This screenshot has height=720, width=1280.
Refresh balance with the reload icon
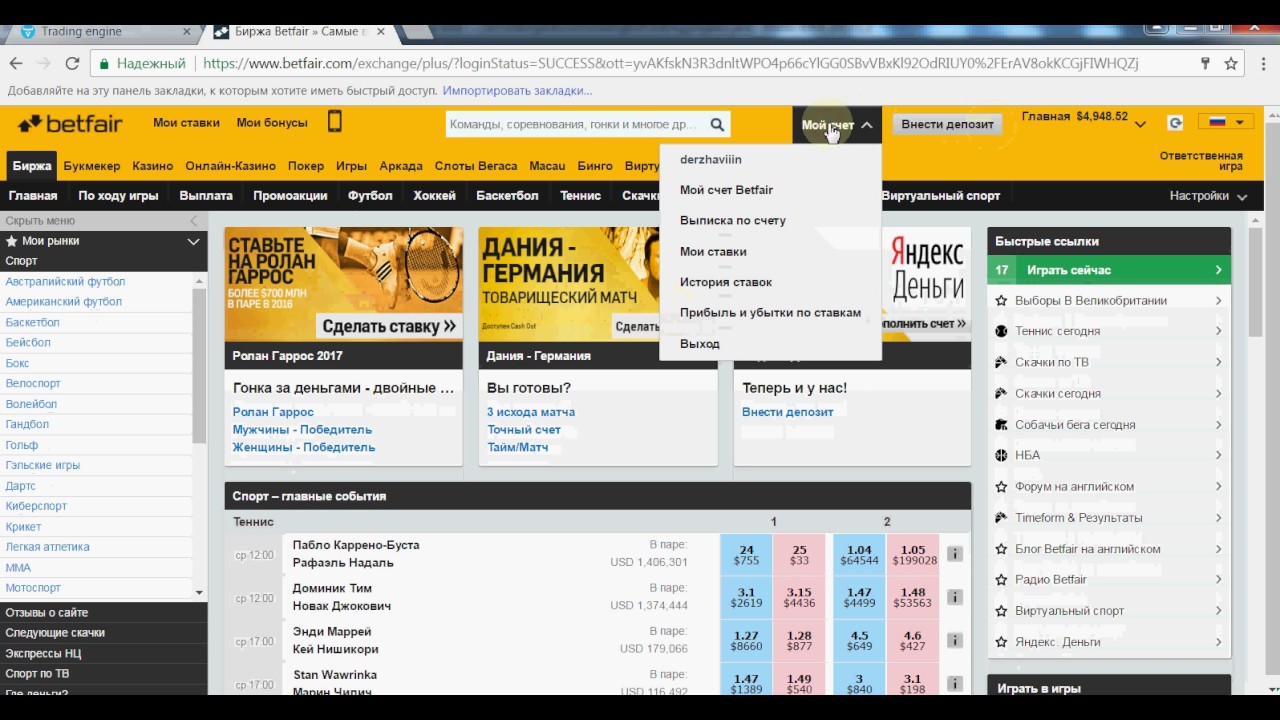pos(1175,123)
